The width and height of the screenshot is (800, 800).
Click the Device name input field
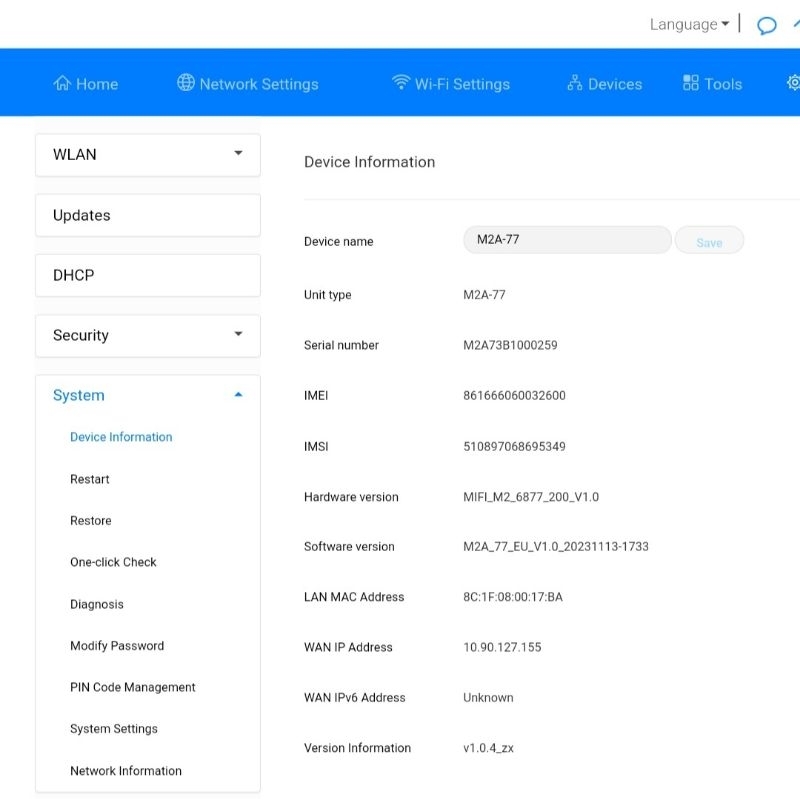567,241
